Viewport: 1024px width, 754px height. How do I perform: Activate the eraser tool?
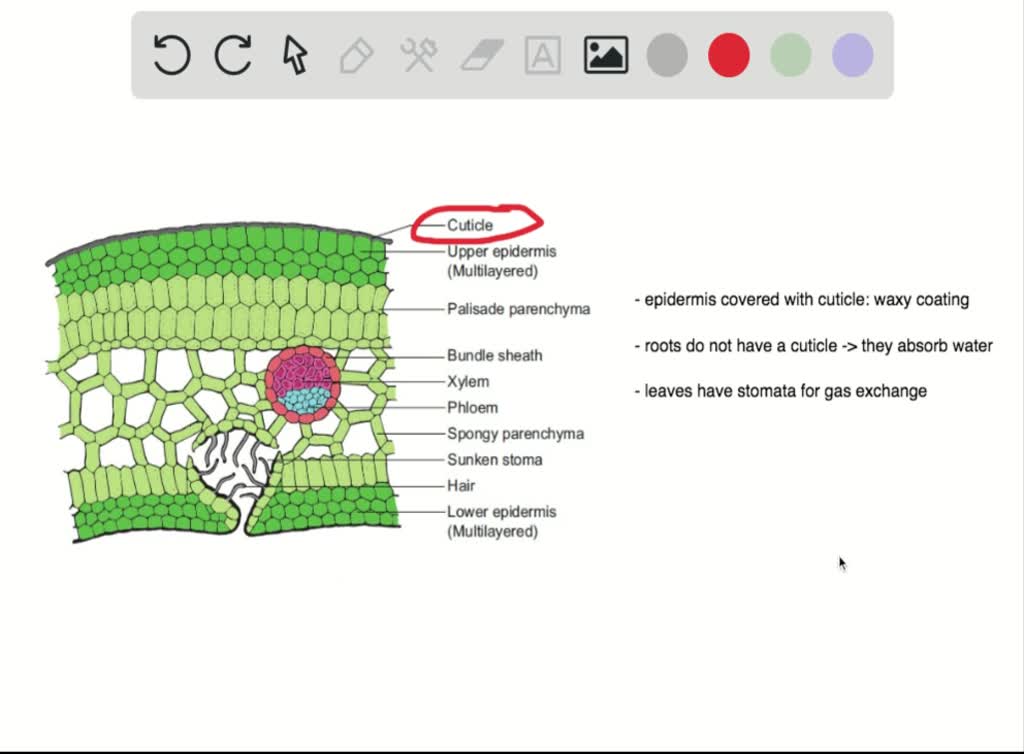pyautogui.click(x=481, y=56)
